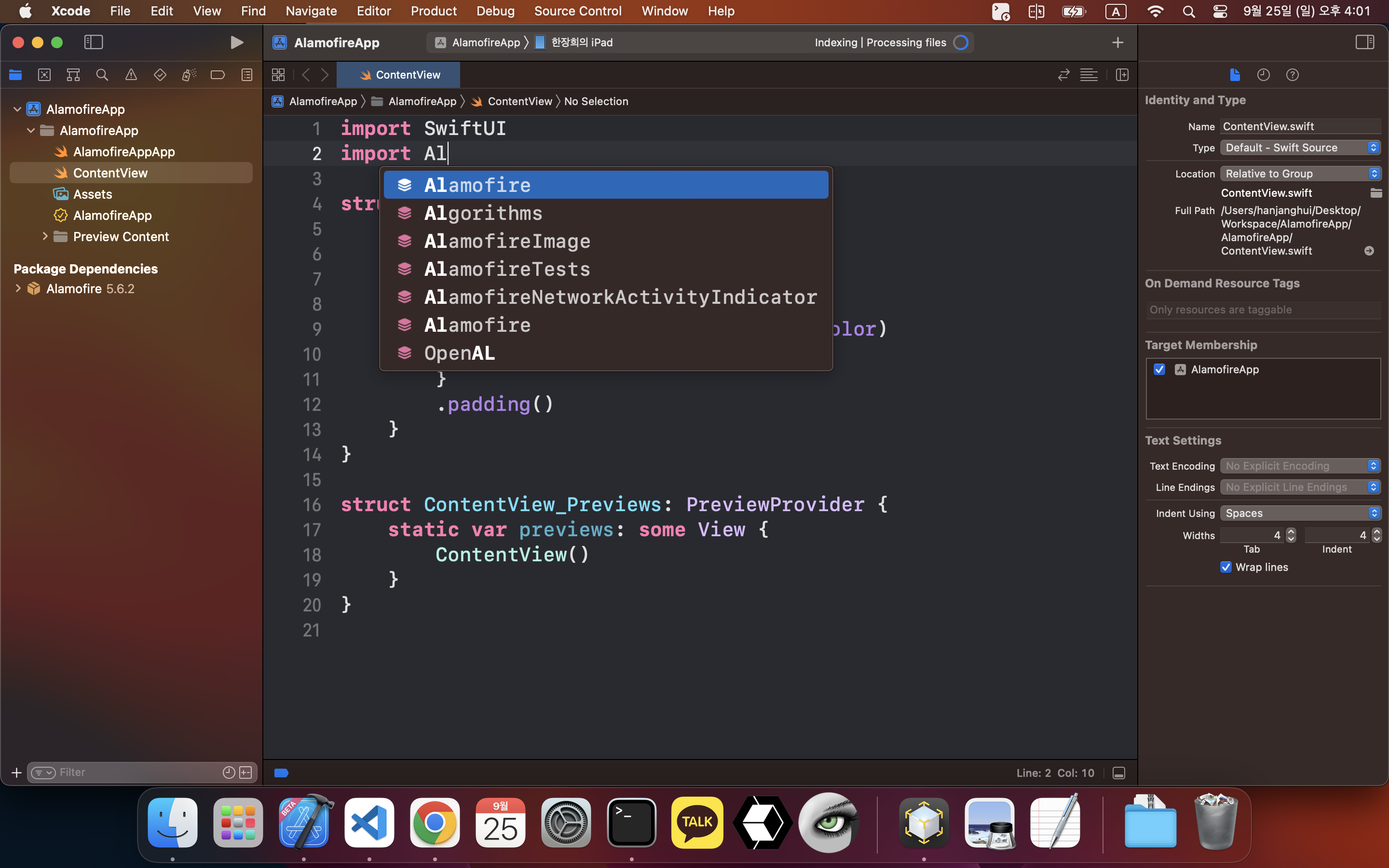Expand the Preview Content folder
The width and height of the screenshot is (1389, 868).
pyautogui.click(x=45, y=236)
